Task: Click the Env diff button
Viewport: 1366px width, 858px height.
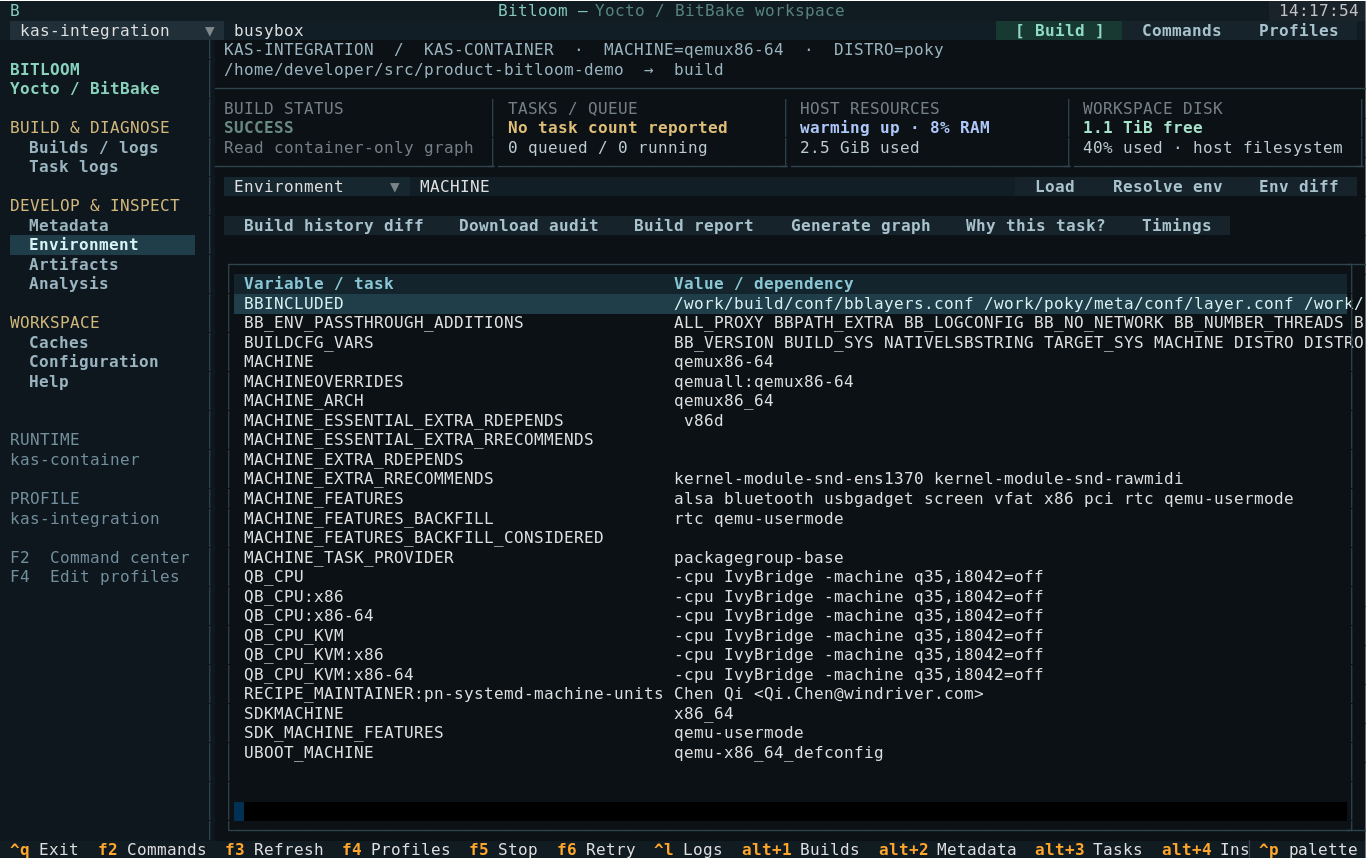Action: point(1298,187)
